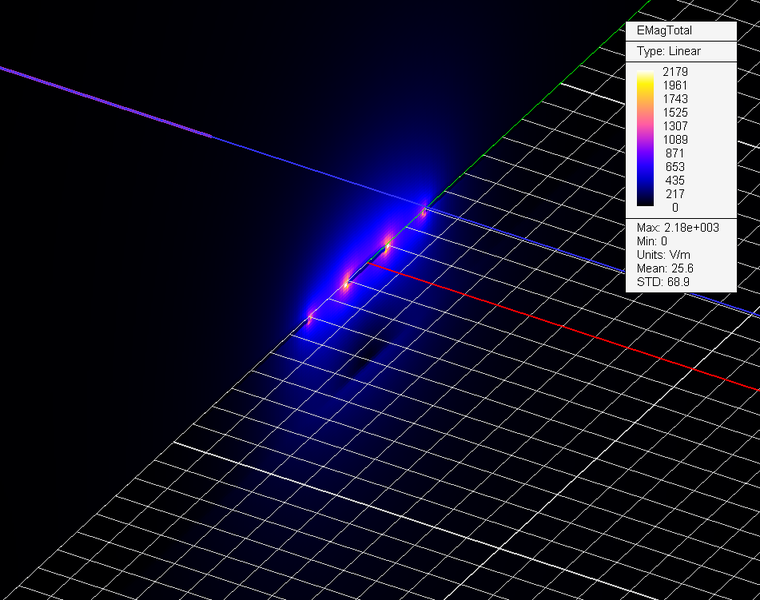Click the uppermost field hotspot near green axis
This screenshot has height=600, width=760.
point(423,211)
